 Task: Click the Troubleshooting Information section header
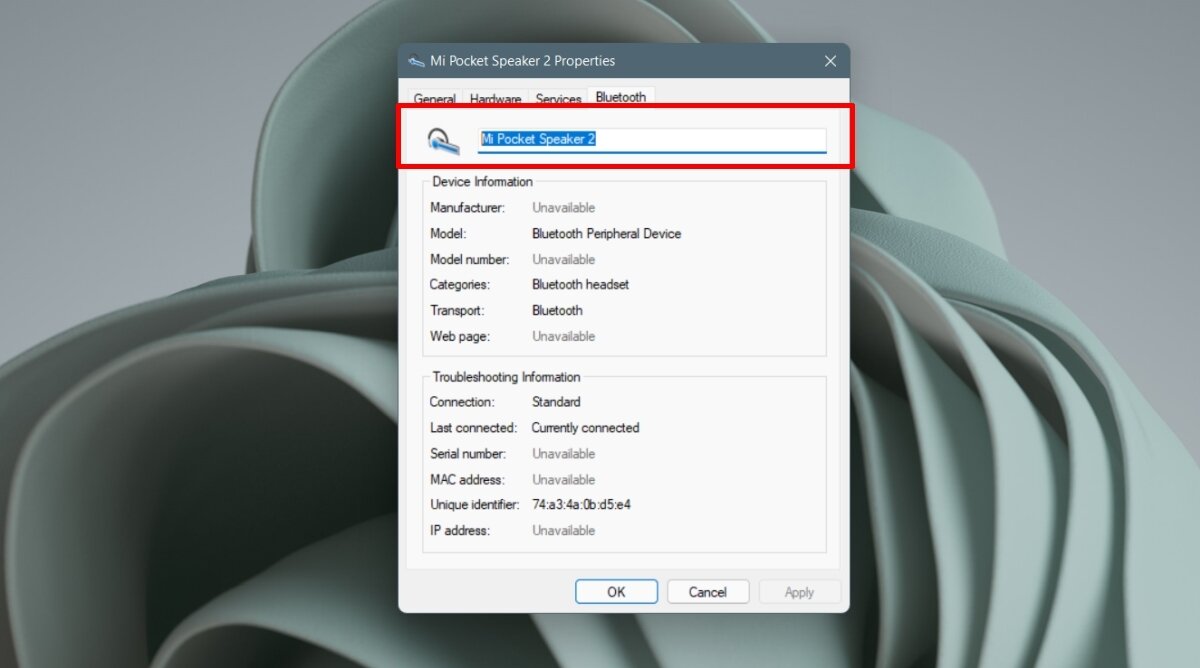pyautogui.click(x=505, y=377)
